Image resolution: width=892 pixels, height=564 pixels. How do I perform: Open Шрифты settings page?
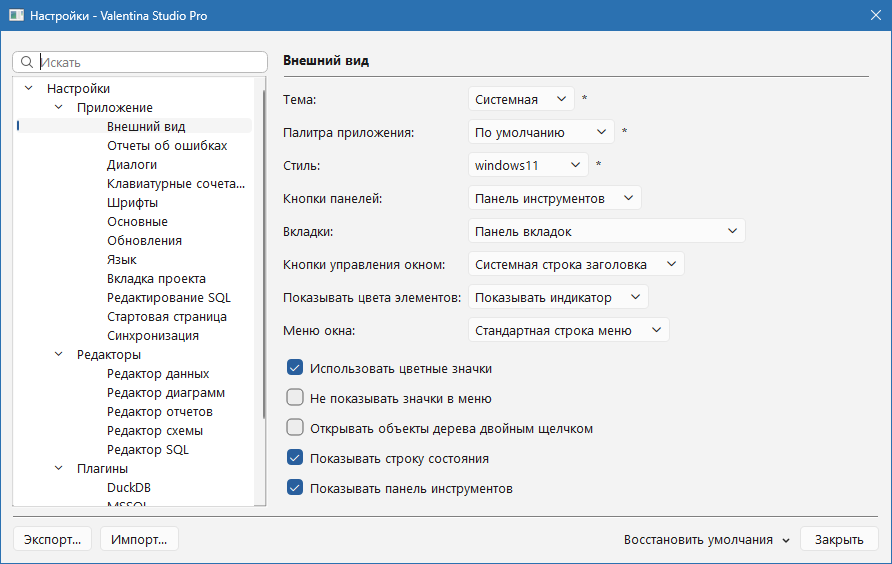133,203
